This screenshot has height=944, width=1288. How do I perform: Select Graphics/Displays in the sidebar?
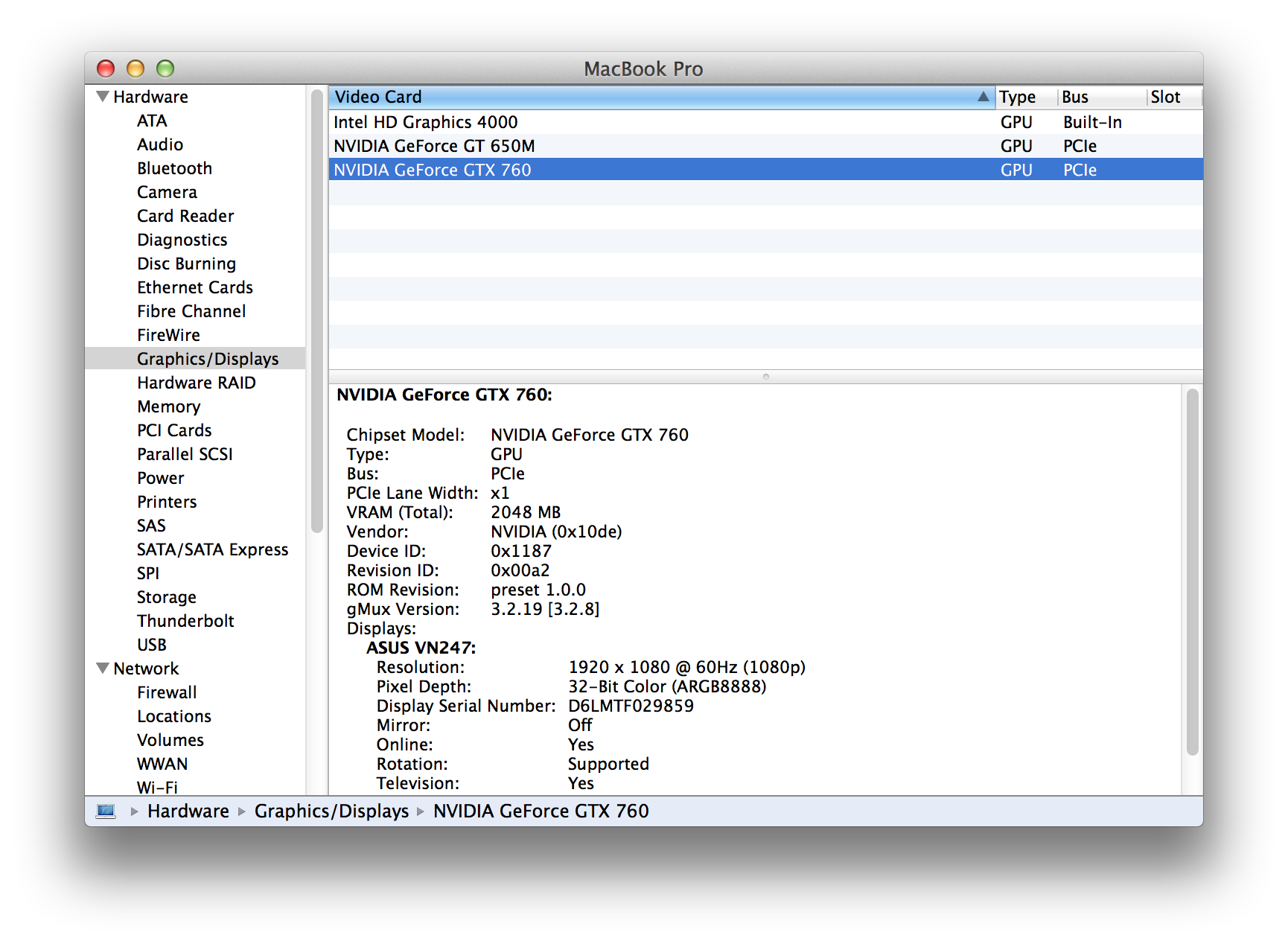click(195, 359)
